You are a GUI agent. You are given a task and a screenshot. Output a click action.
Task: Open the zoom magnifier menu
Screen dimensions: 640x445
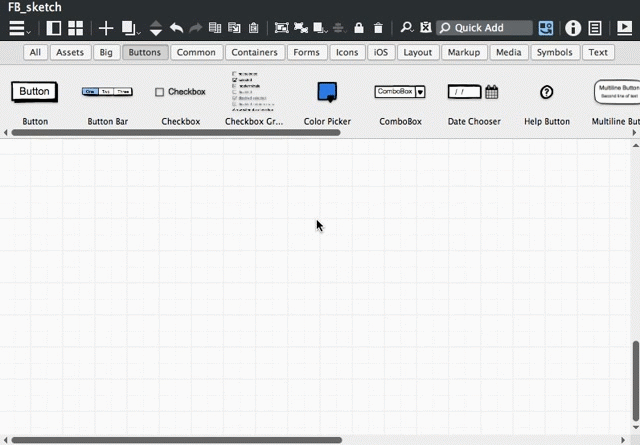click(407, 28)
